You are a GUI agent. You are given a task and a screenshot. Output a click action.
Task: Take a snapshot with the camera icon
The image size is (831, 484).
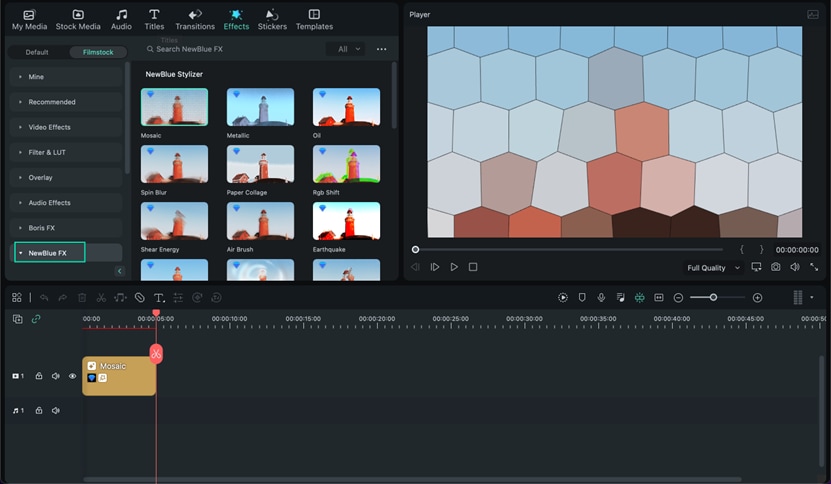pos(775,267)
